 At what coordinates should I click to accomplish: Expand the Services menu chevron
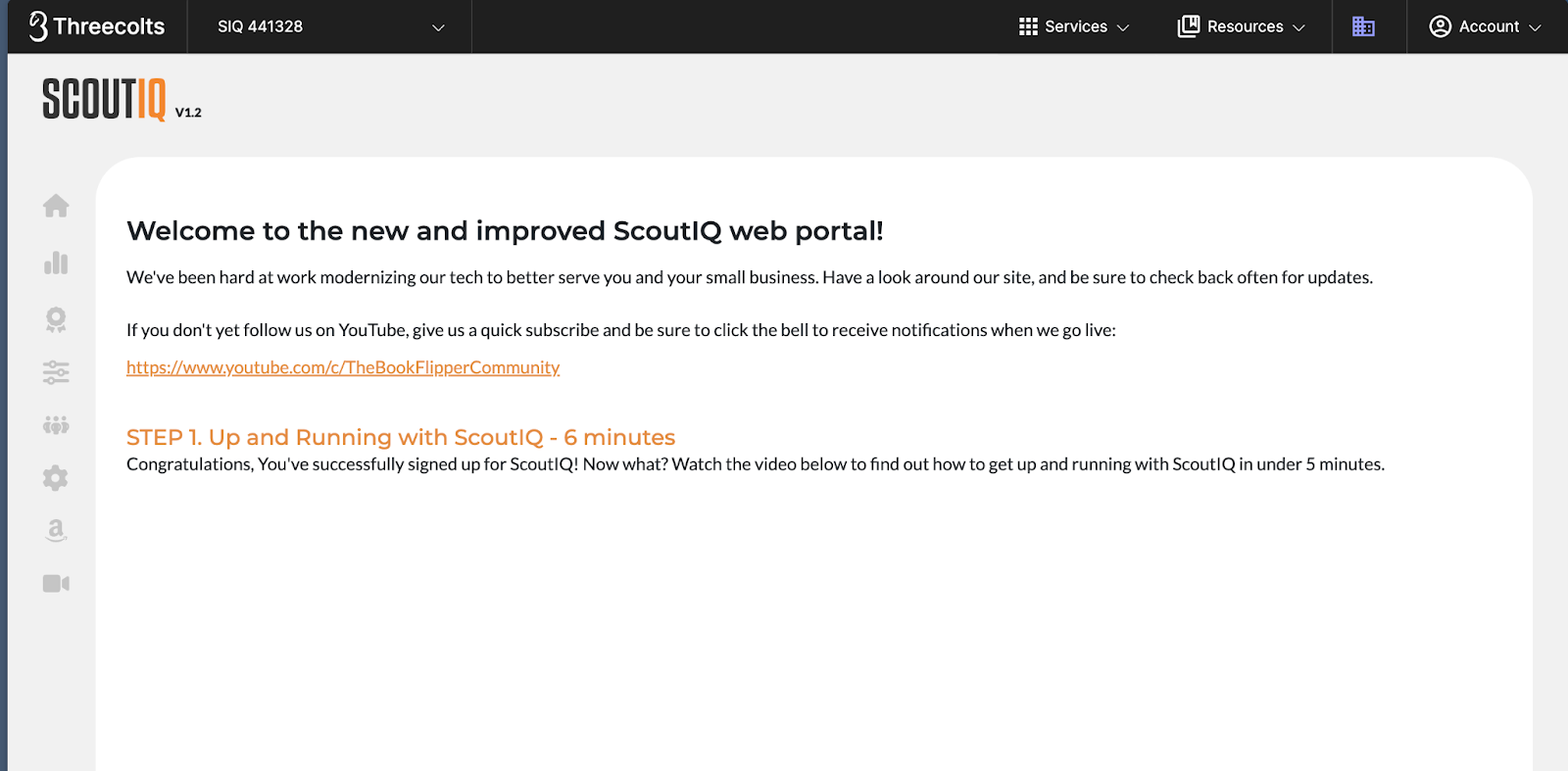click(x=1123, y=27)
